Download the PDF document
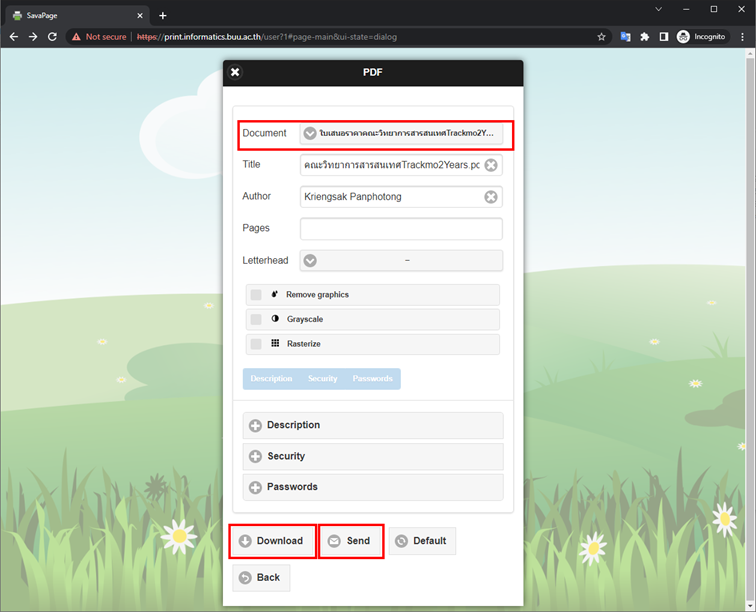Image resolution: width=756 pixels, height=612 pixels. coord(272,541)
